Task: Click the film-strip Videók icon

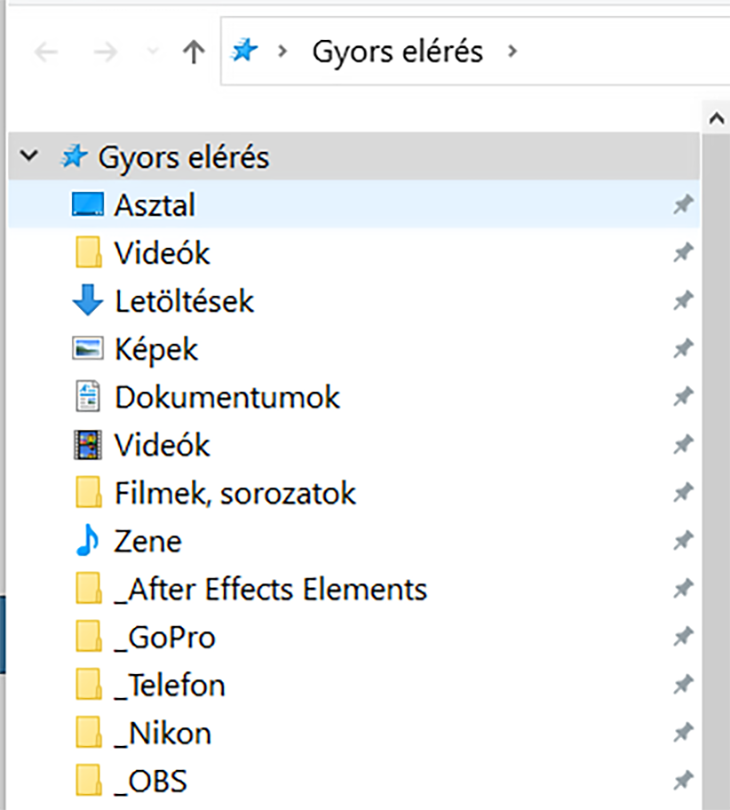Action: (x=87, y=445)
